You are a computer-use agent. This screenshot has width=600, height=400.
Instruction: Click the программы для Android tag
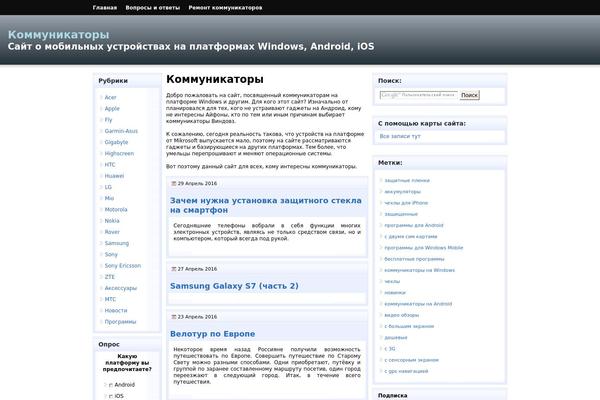pyautogui.click(x=414, y=225)
